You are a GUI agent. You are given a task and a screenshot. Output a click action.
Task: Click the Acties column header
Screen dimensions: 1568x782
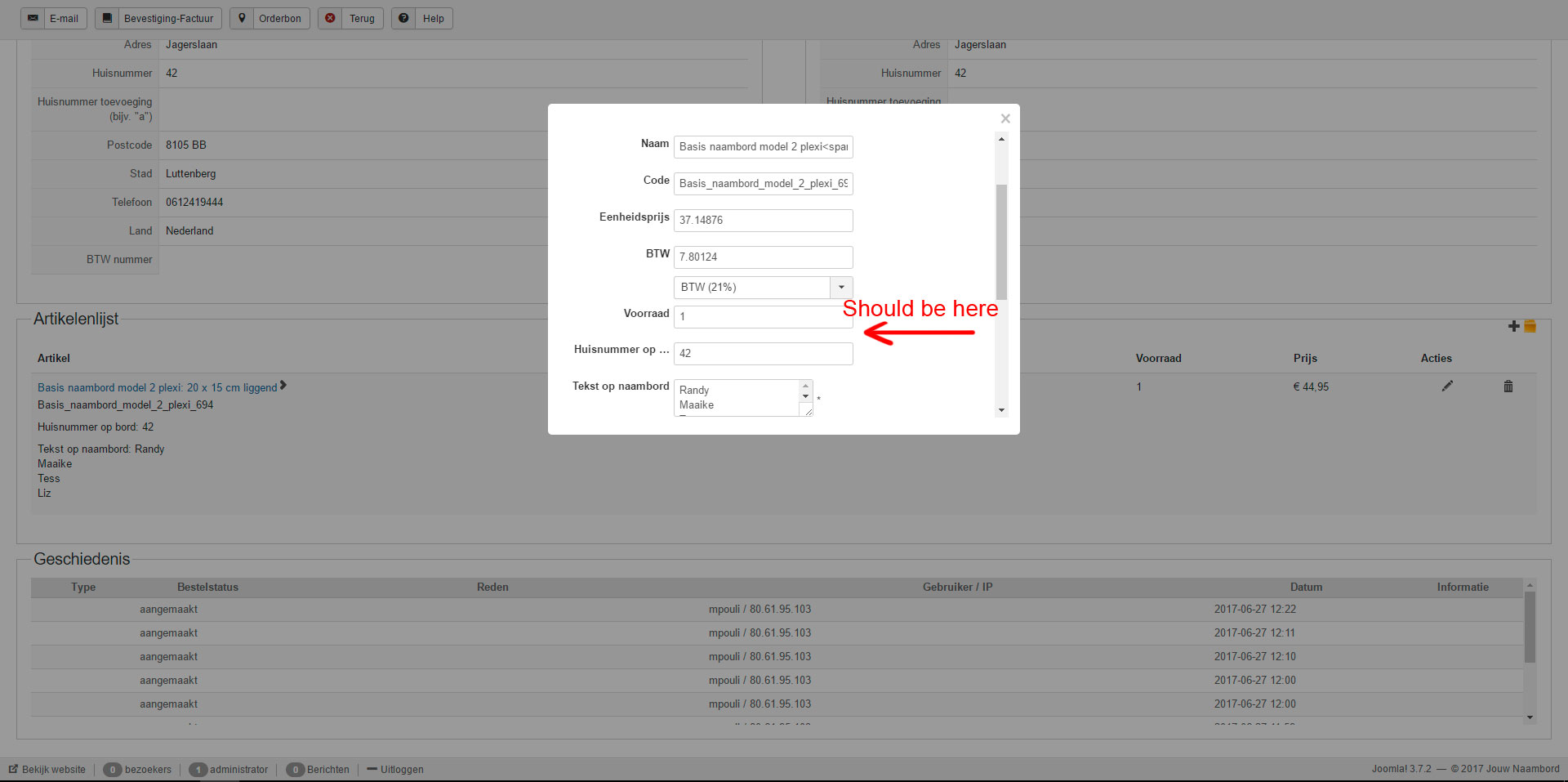(x=1437, y=359)
